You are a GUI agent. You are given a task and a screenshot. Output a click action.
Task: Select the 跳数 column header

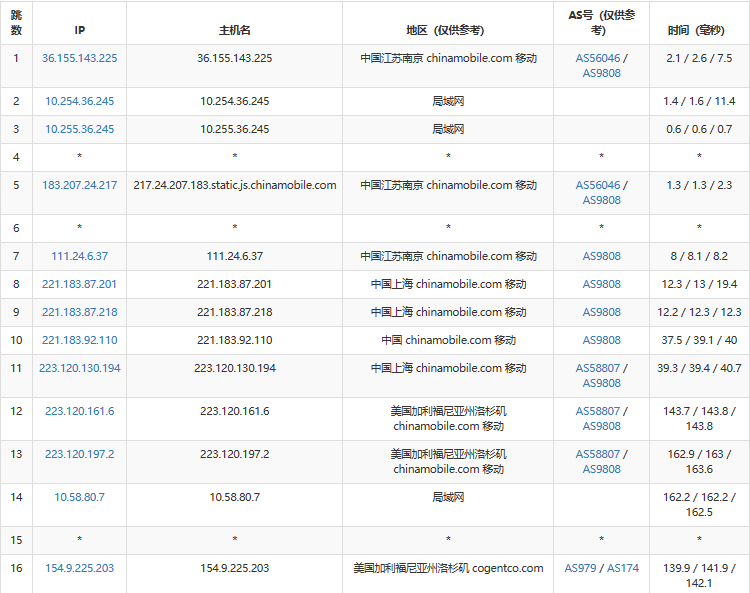16,22
